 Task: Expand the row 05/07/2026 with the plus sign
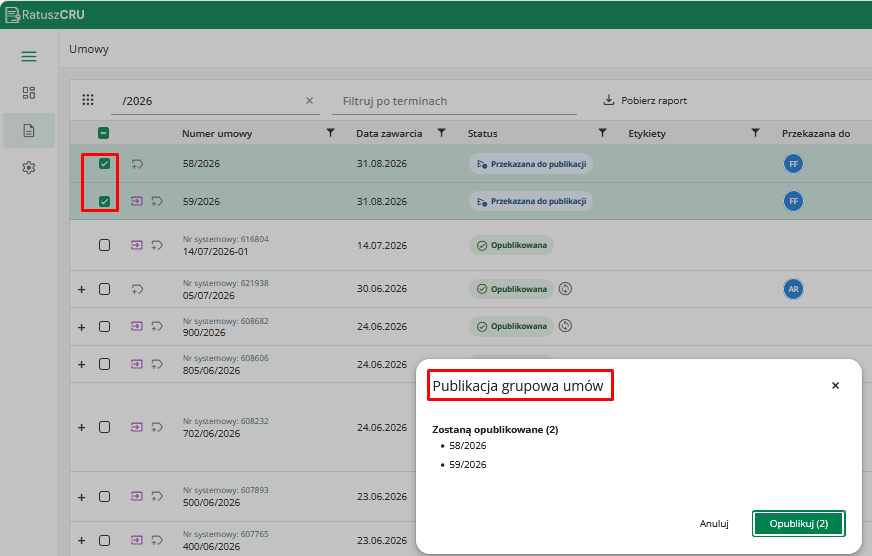82,289
